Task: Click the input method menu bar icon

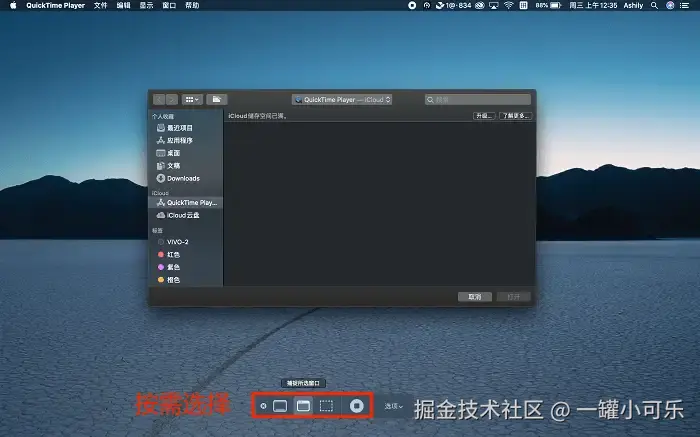Action: pos(524,5)
